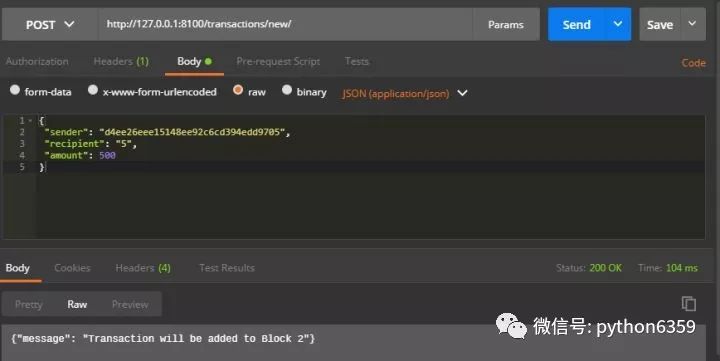Open the Code snippet link
The width and height of the screenshot is (720, 361).
click(693, 63)
